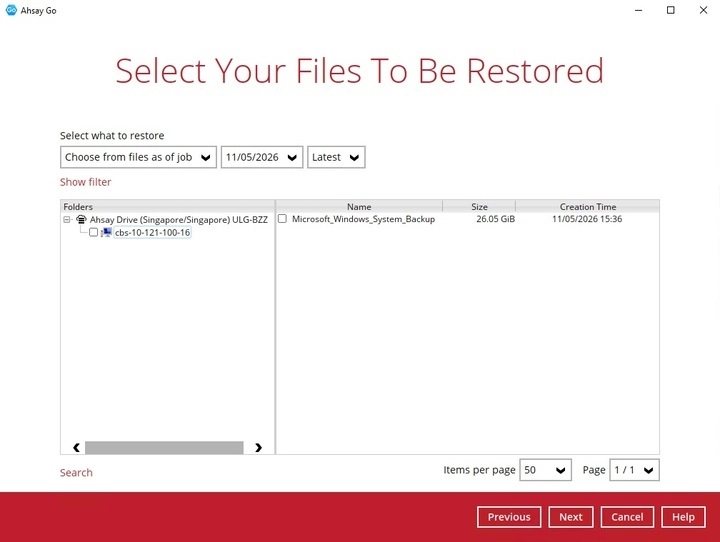
Task: Click the 11/05/2026 15:36 creation time
Action: tap(587, 219)
